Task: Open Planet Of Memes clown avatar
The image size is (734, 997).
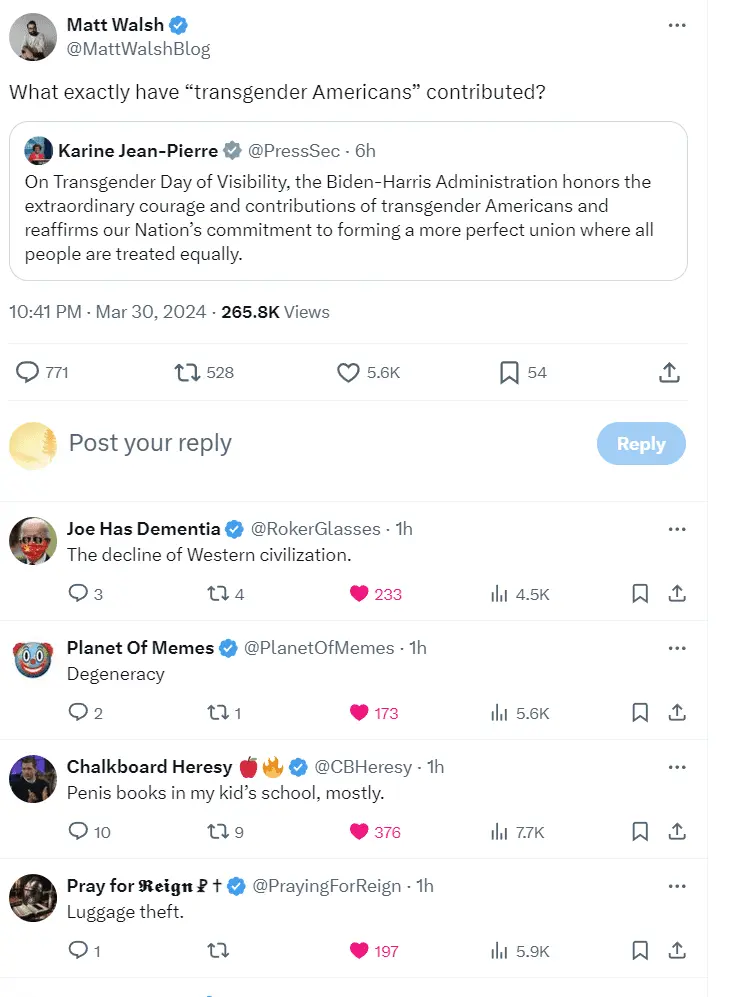Action: (33, 660)
